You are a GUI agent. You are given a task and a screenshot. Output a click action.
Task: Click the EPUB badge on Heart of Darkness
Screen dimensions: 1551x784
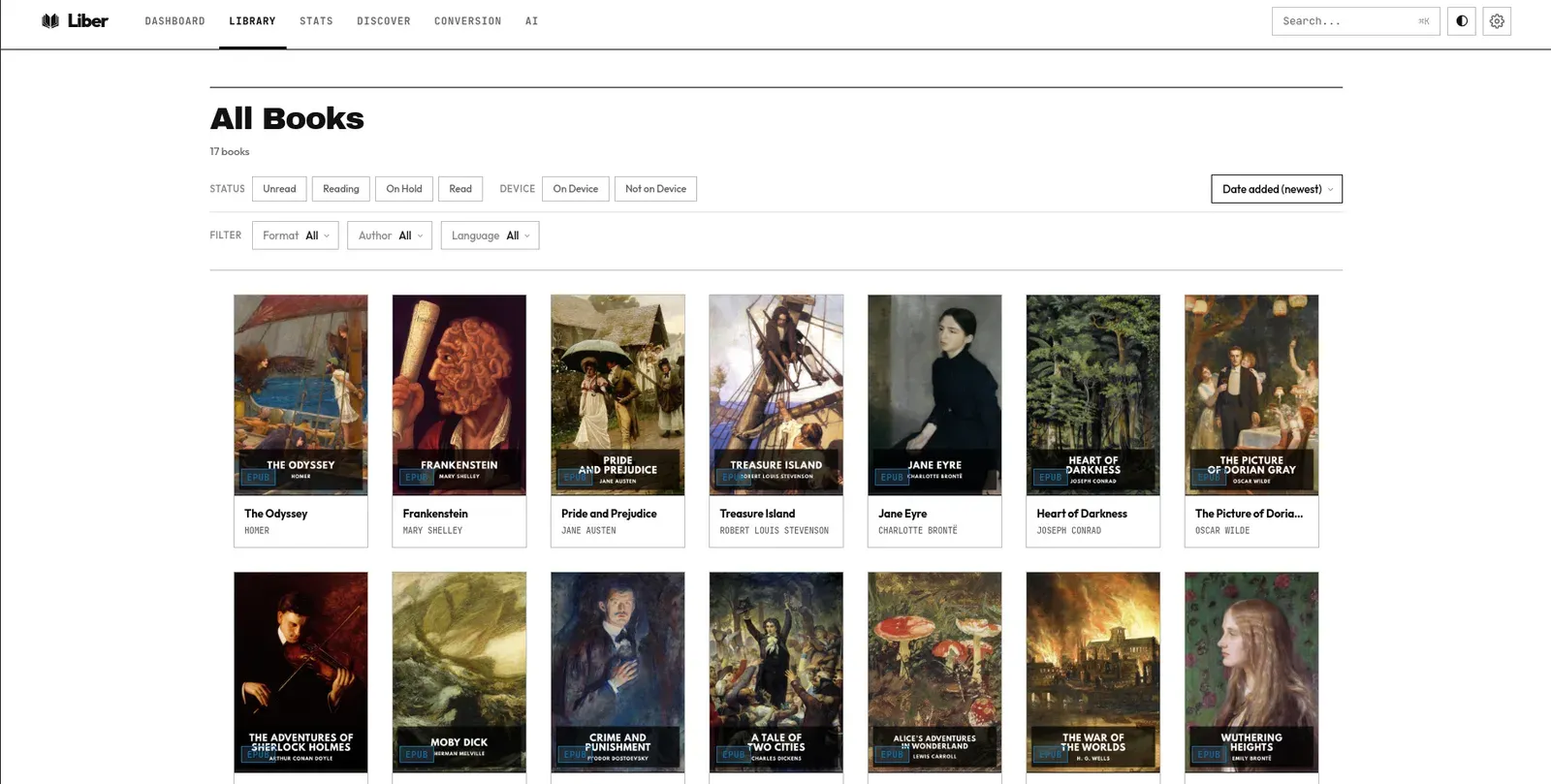[x=1051, y=477]
